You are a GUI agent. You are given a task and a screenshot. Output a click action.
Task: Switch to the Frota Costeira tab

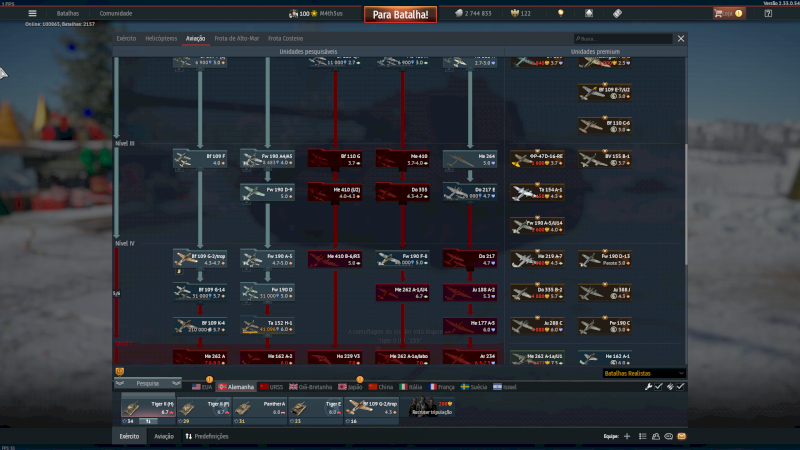tap(286, 38)
